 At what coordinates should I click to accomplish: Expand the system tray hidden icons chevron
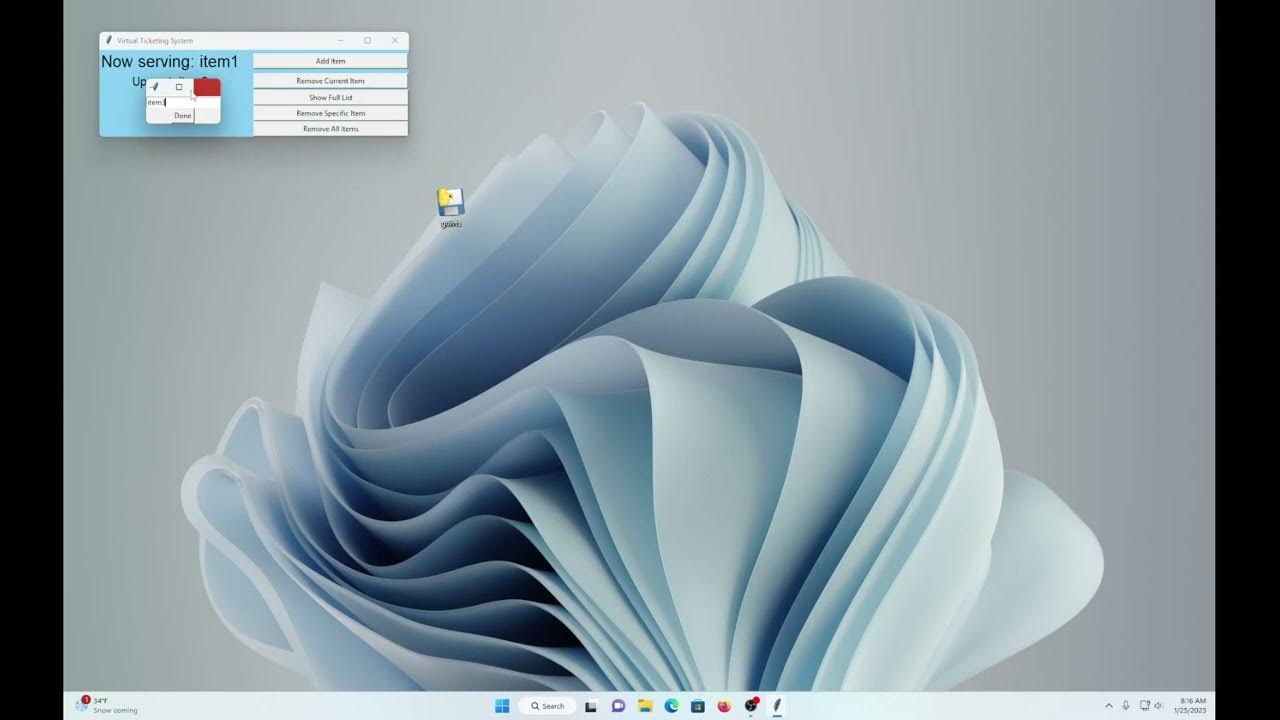1108,706
